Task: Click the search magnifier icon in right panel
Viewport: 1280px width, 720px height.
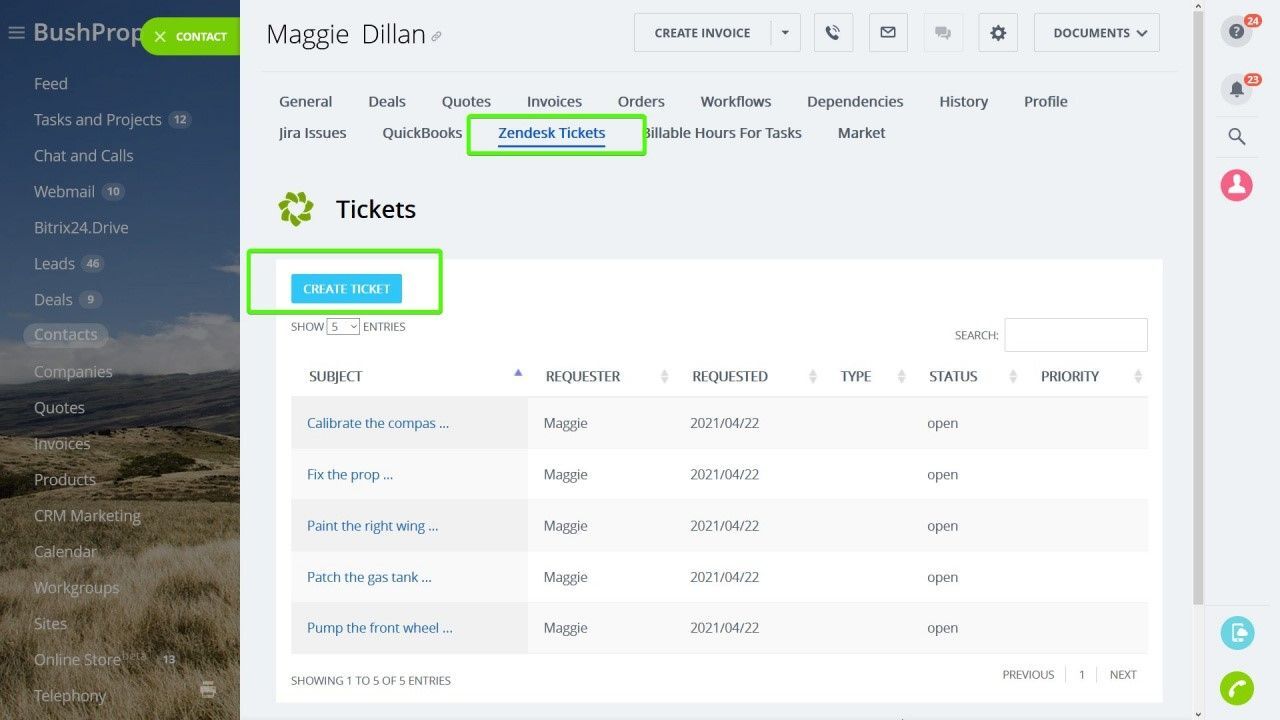Action: coord(1236,137)
